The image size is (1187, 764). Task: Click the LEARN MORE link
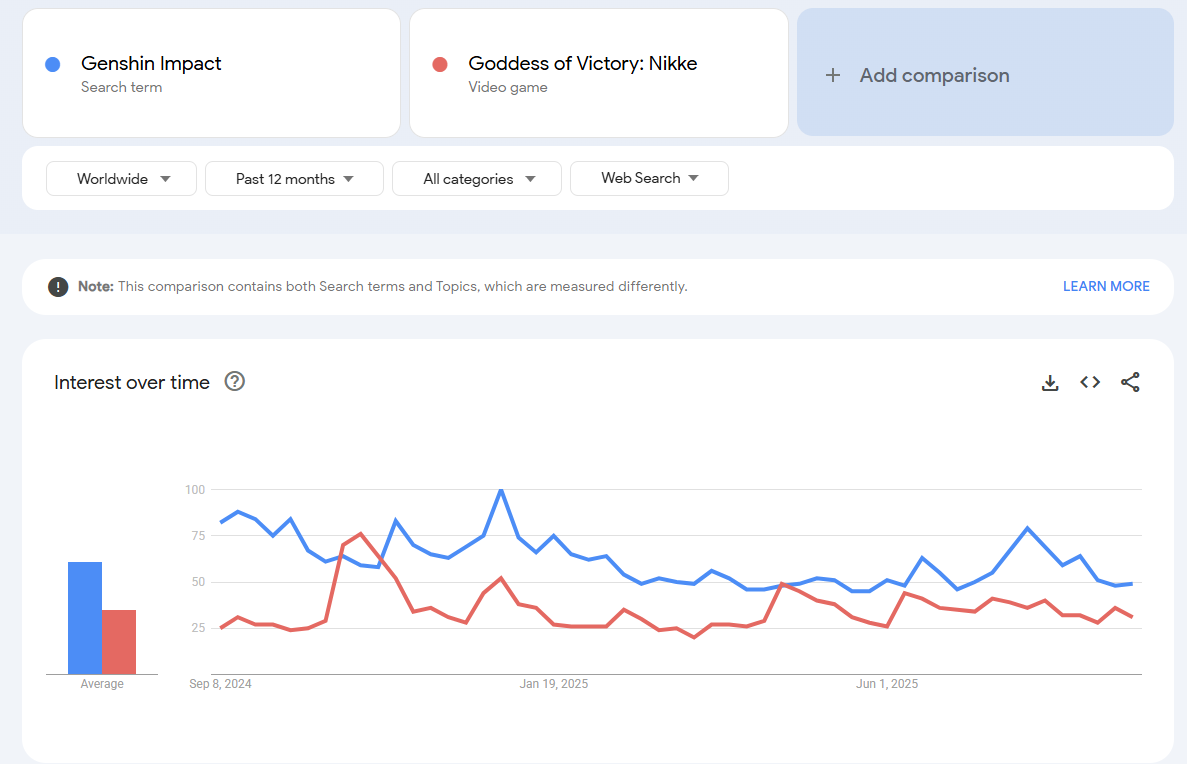[1106, 286]
